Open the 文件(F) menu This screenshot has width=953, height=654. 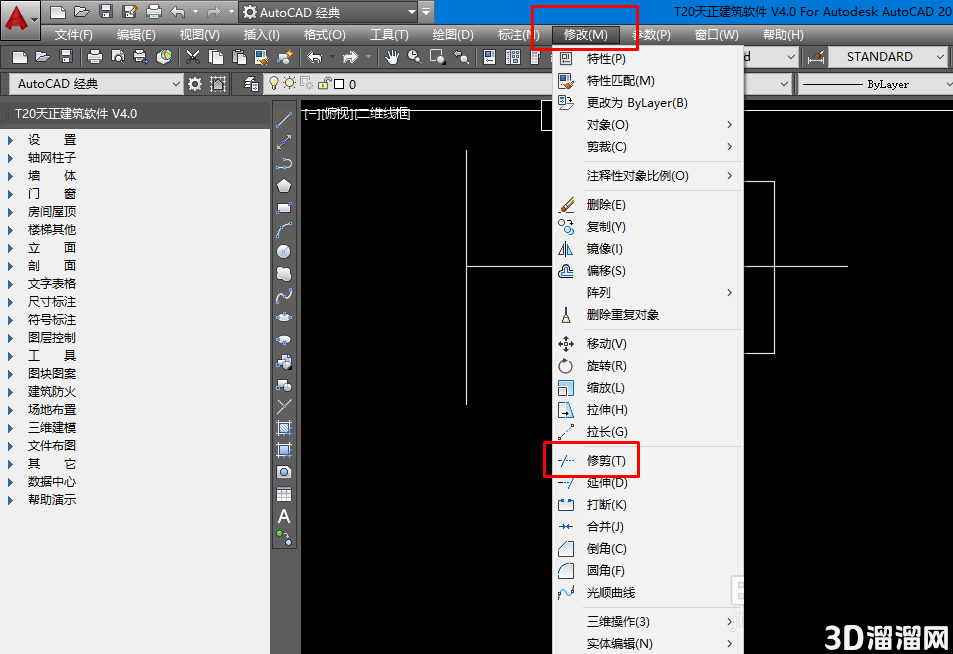click(x=74, y=35)
